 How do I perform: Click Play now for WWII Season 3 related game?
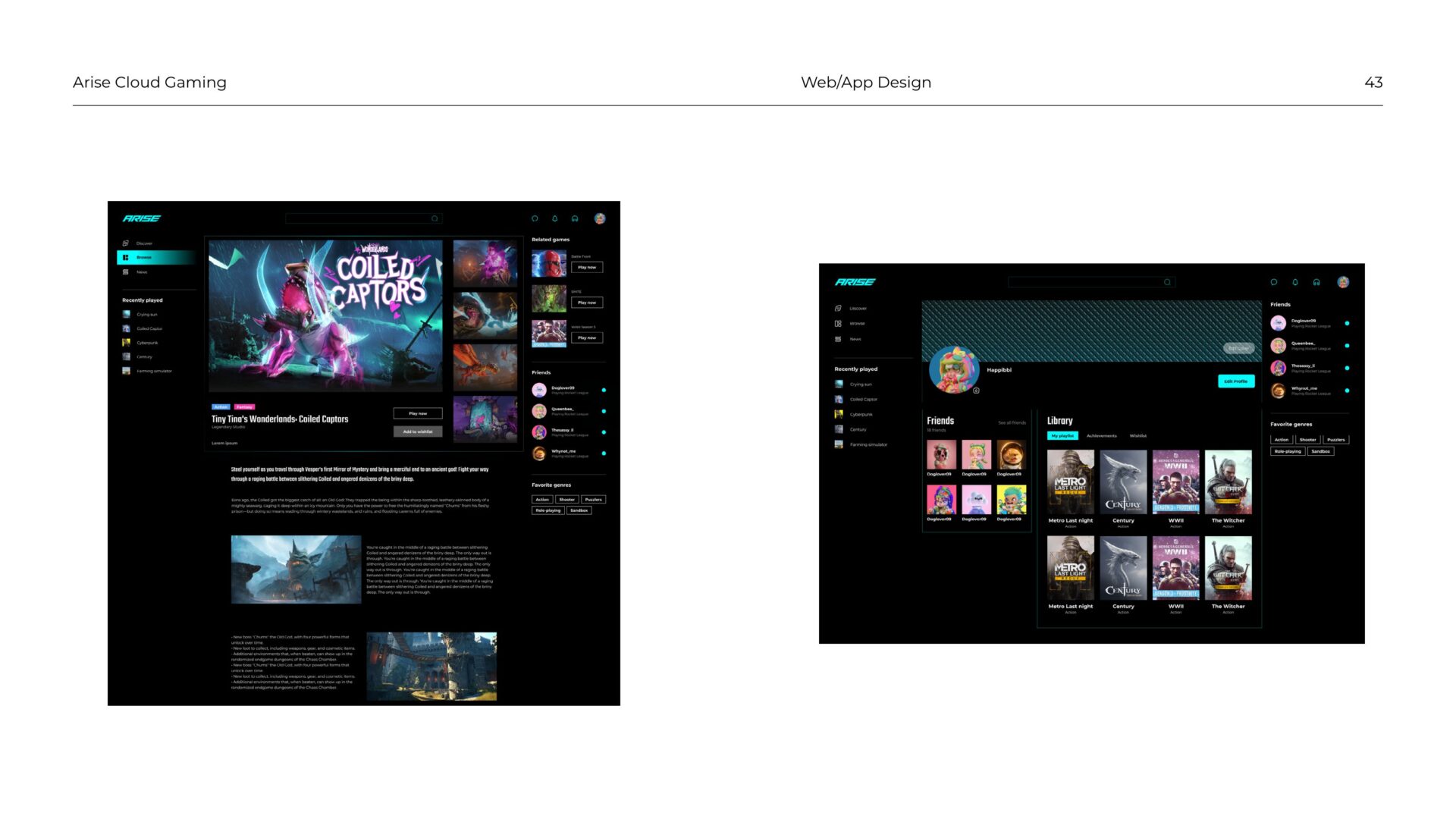coord(587,337)
